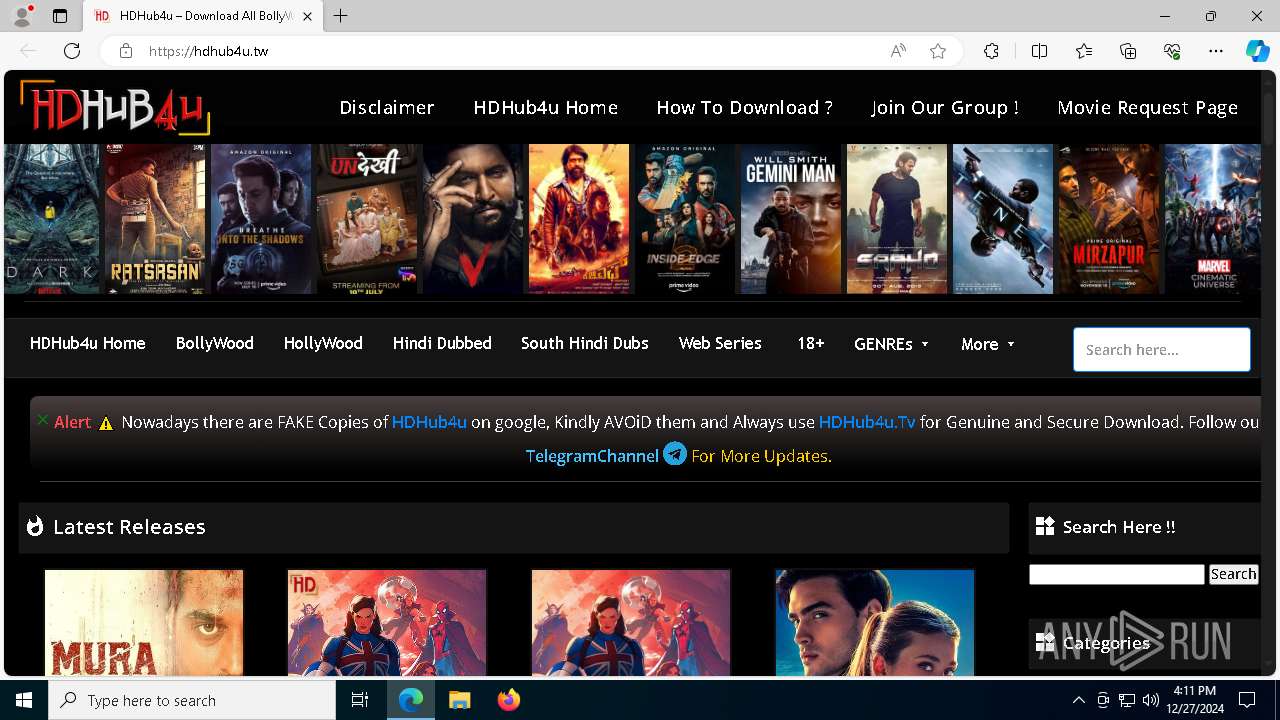Toggle Split screen icon

pyautogui.click(x=1039, y=51)
